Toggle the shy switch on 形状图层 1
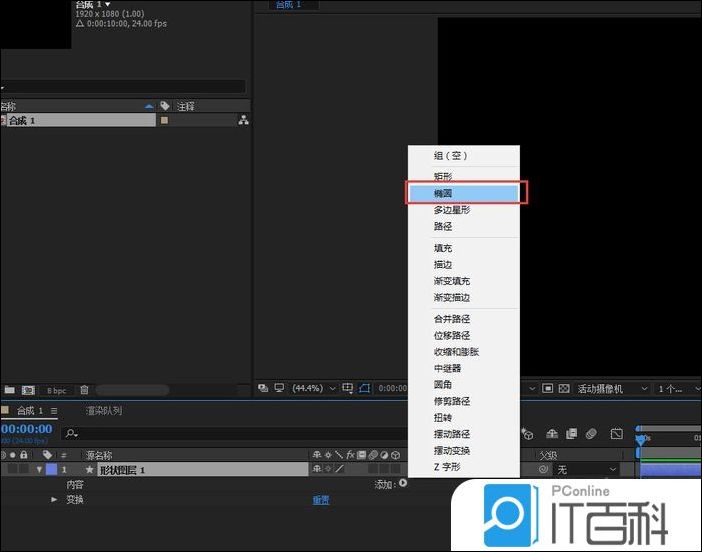 coord(318,469)
